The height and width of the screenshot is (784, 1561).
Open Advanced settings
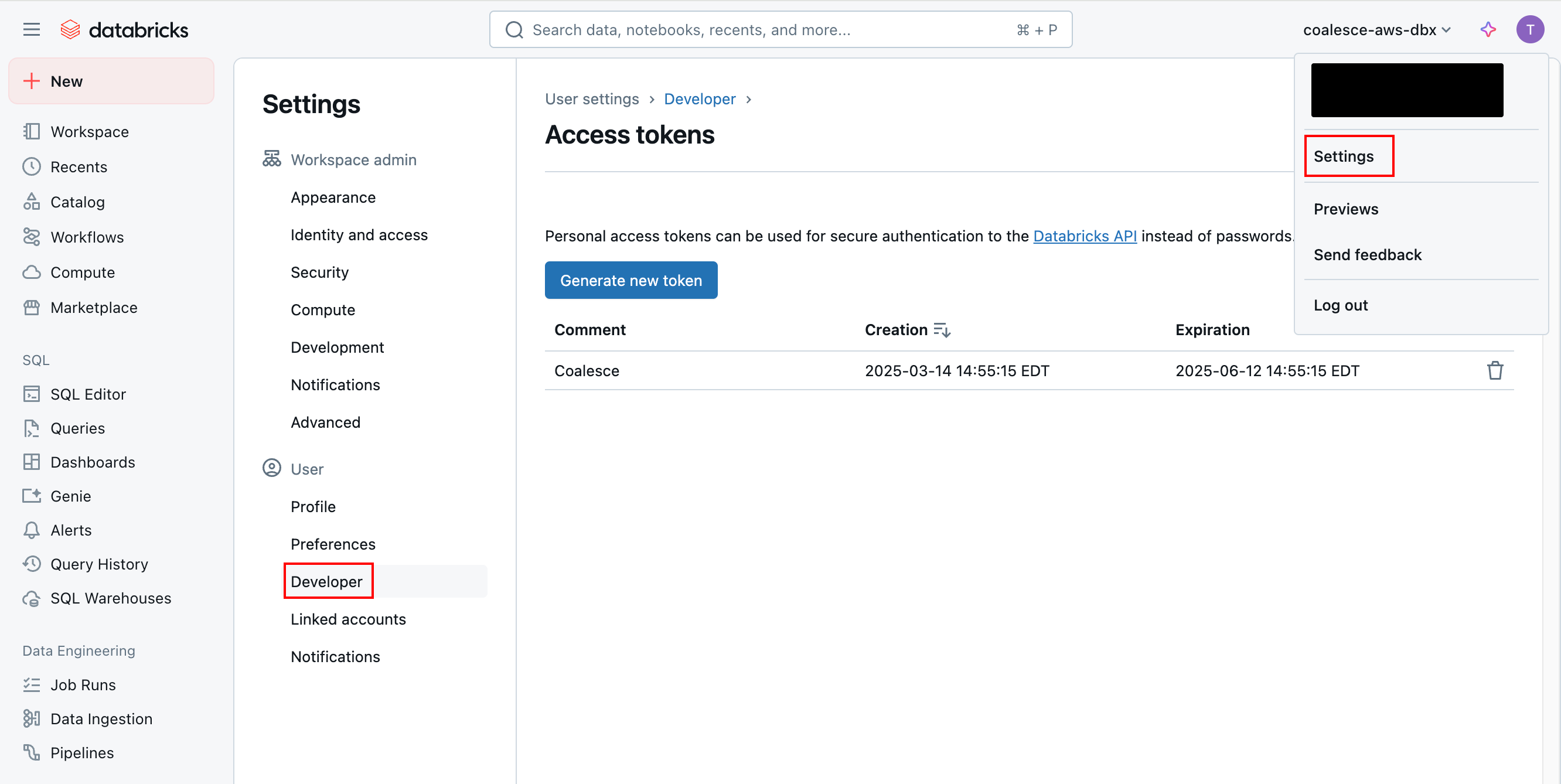click(x=325, y=422)
